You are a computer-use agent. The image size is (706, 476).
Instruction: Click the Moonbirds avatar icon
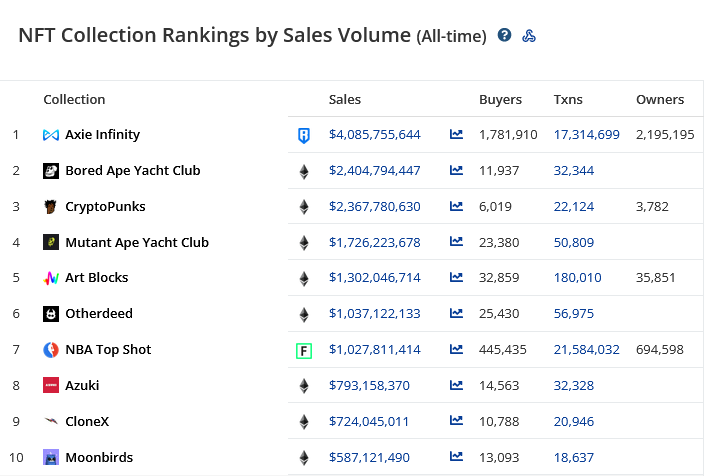click(51, 458)
